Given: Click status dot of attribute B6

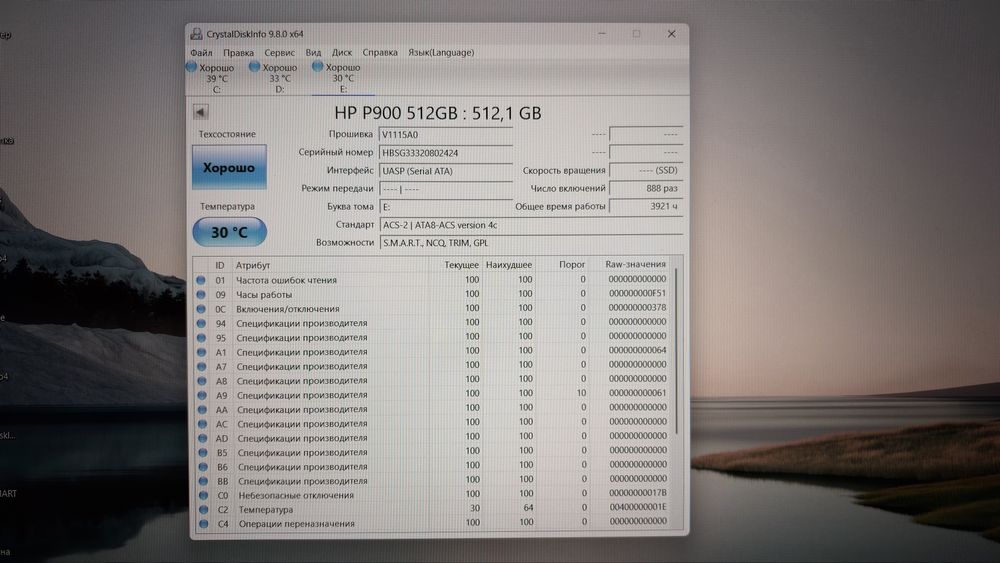Looking at the screenshot, I should 203,467.
